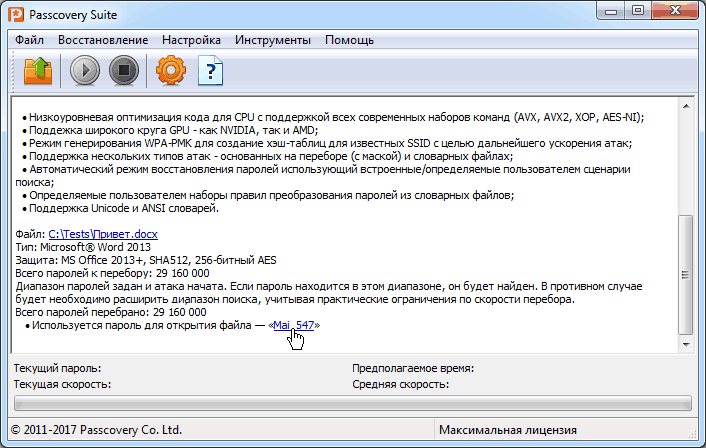The width and height of the screenshot is (706, 448).
Task: Open the help document icon with question mark
Action: coord(210,71)
